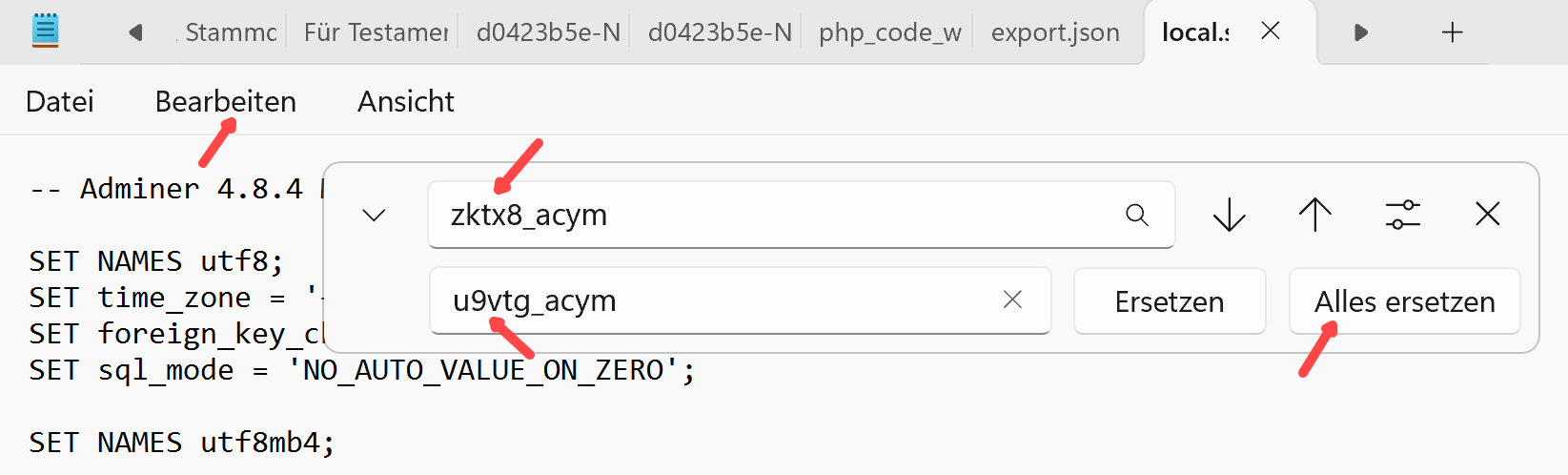Click the Notepad app icon
1568x475 pixels.
tap(45, 31)
